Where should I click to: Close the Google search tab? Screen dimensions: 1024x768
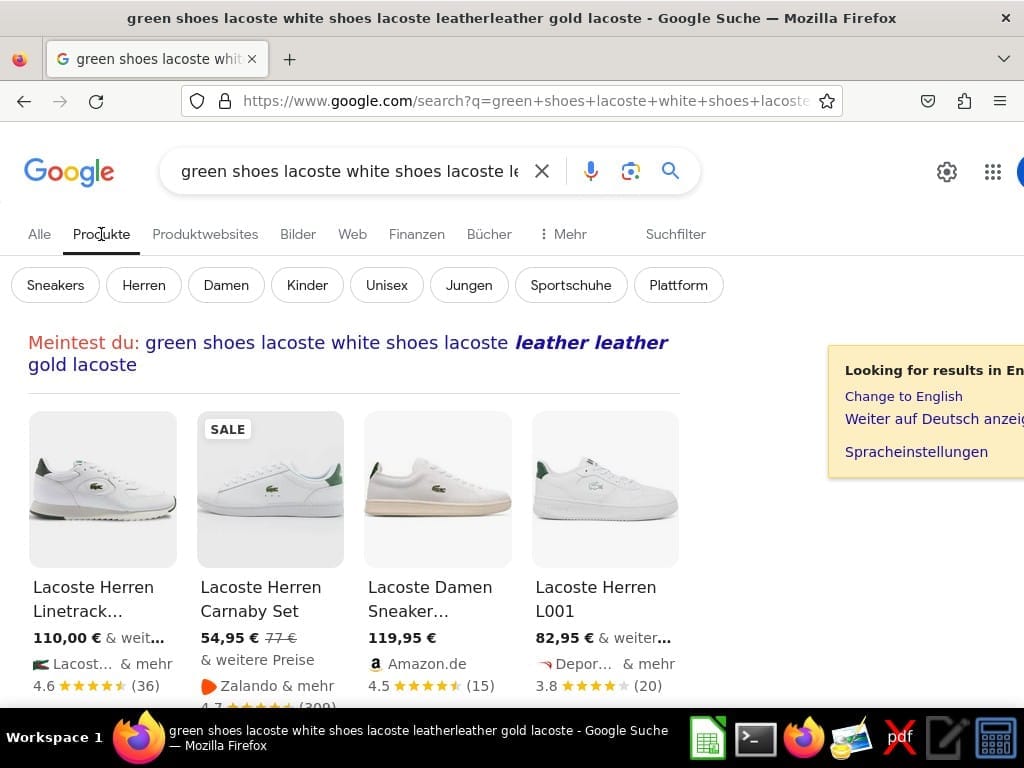pyautogui.click(x=252, y=59)
